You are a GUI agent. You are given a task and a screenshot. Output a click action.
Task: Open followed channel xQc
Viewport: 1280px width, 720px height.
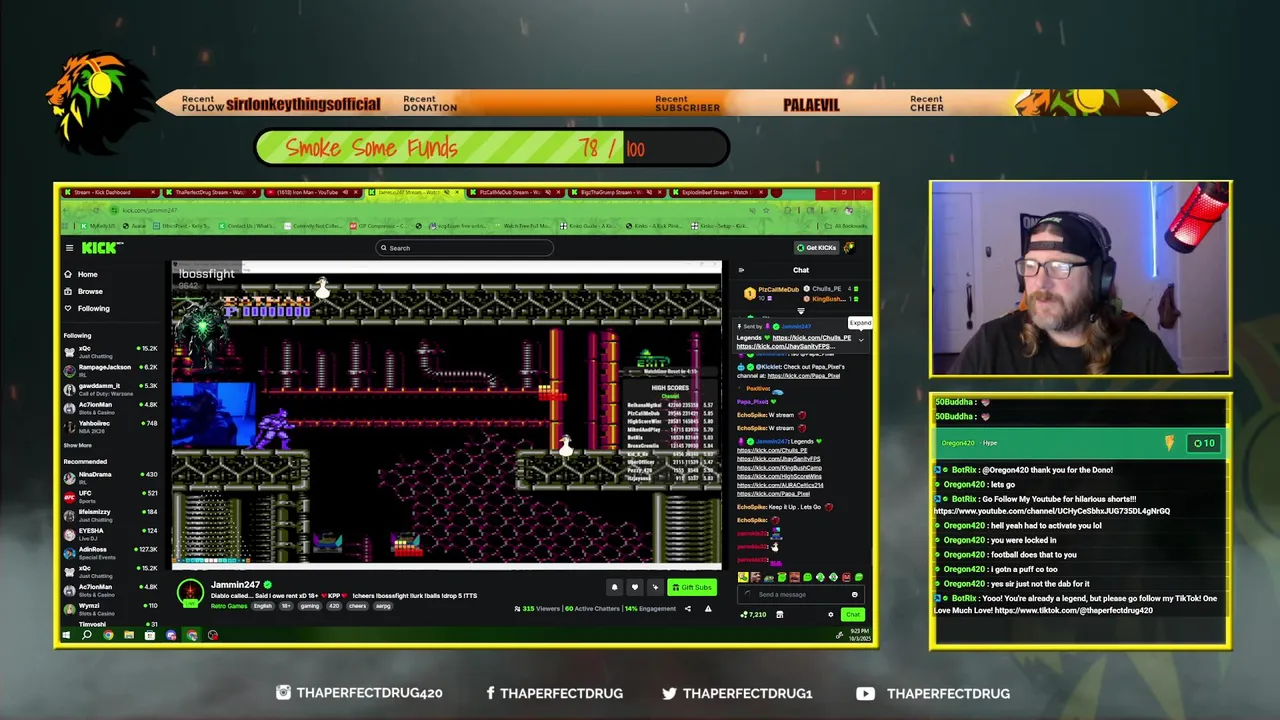pos(110,350)
